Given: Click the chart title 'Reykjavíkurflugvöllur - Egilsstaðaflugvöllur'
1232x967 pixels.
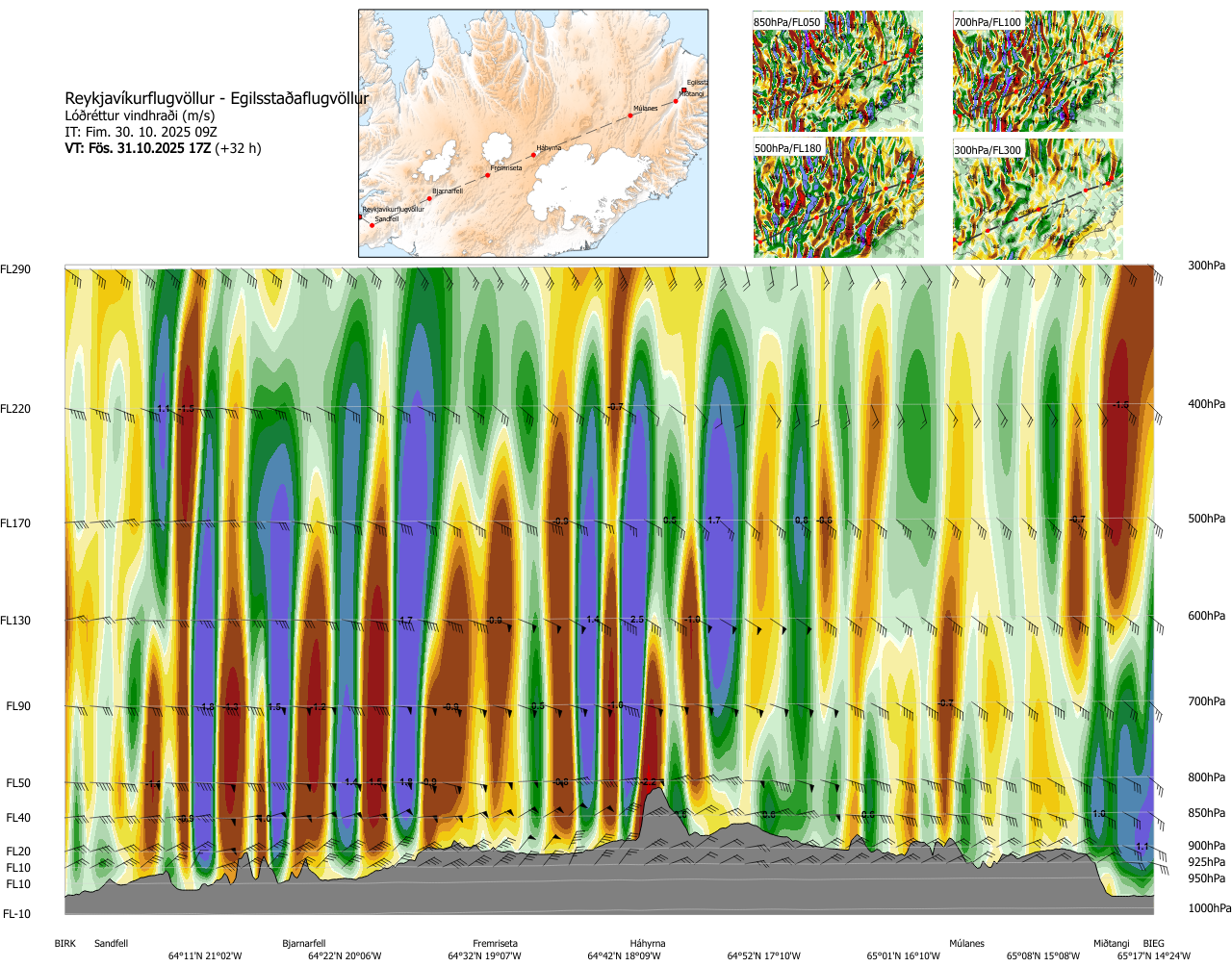Looking at the screenshot, I should coord(217,98).
